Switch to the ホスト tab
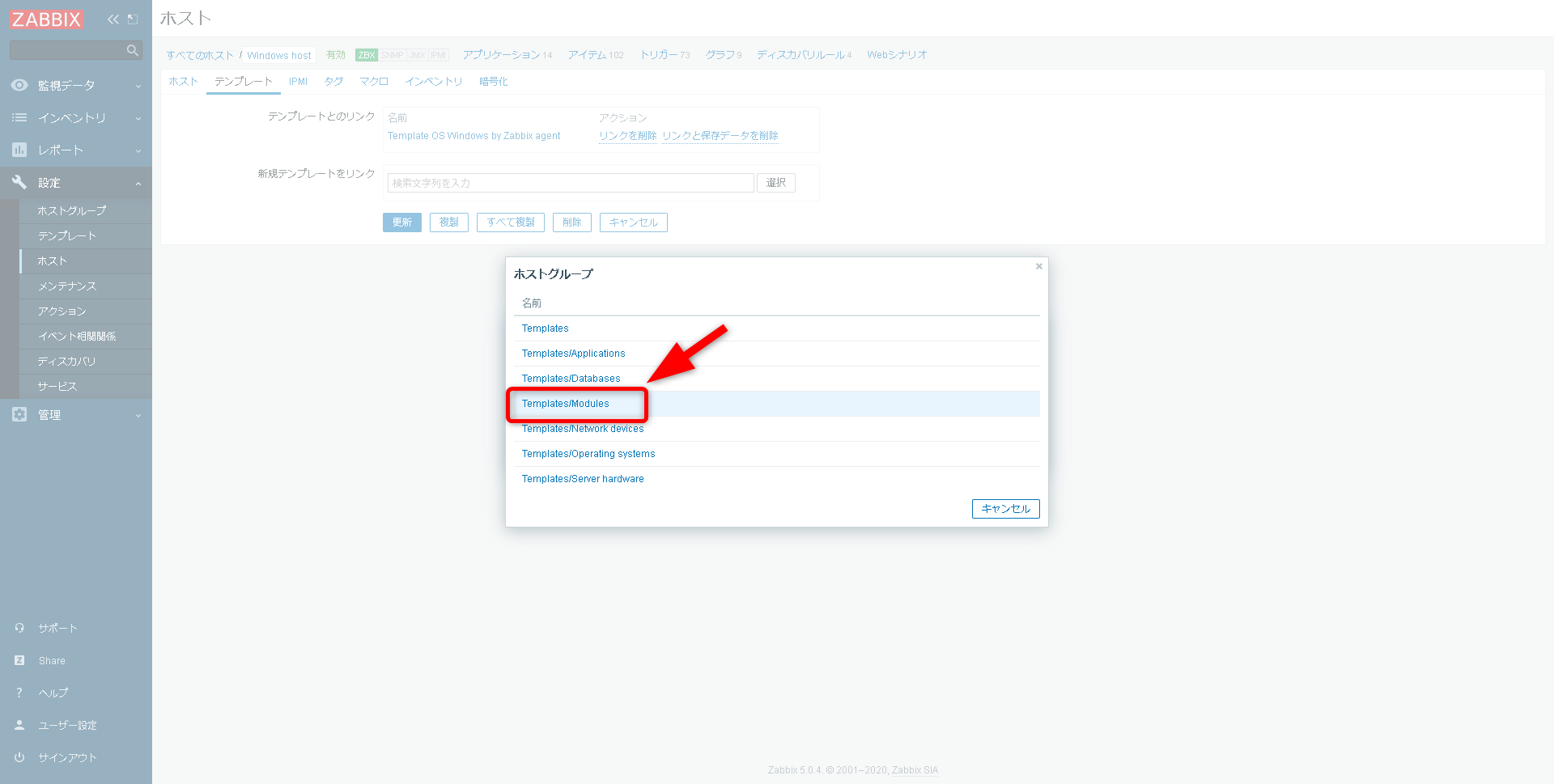 tap(184, 81)
